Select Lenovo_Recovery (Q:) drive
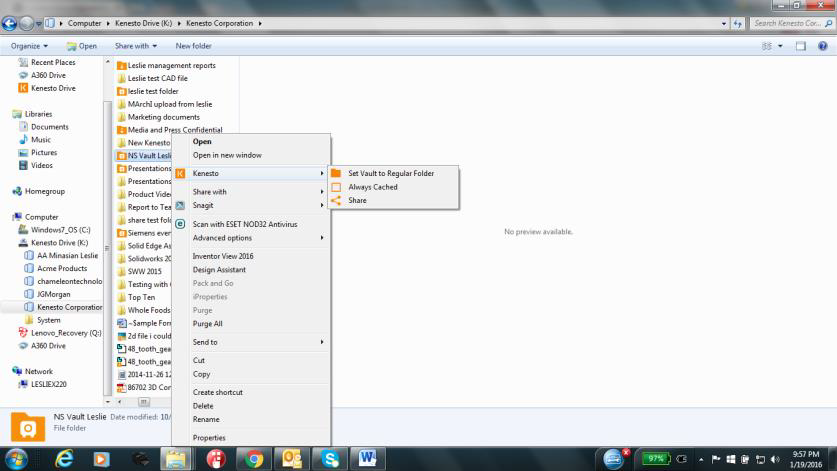Screen dimensions: 837x471 [x=60, y=333]
